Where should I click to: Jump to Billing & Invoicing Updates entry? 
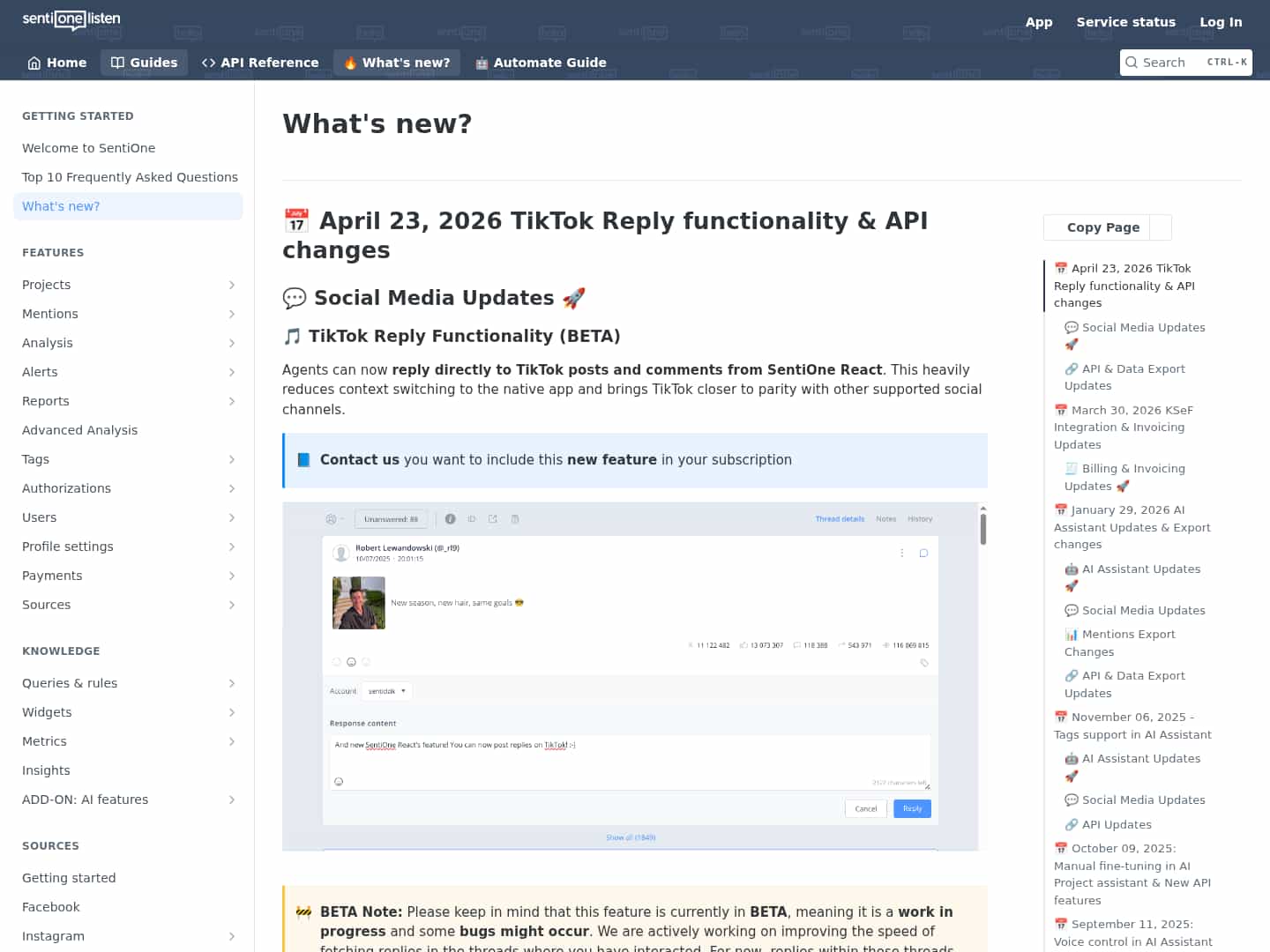1124,478
